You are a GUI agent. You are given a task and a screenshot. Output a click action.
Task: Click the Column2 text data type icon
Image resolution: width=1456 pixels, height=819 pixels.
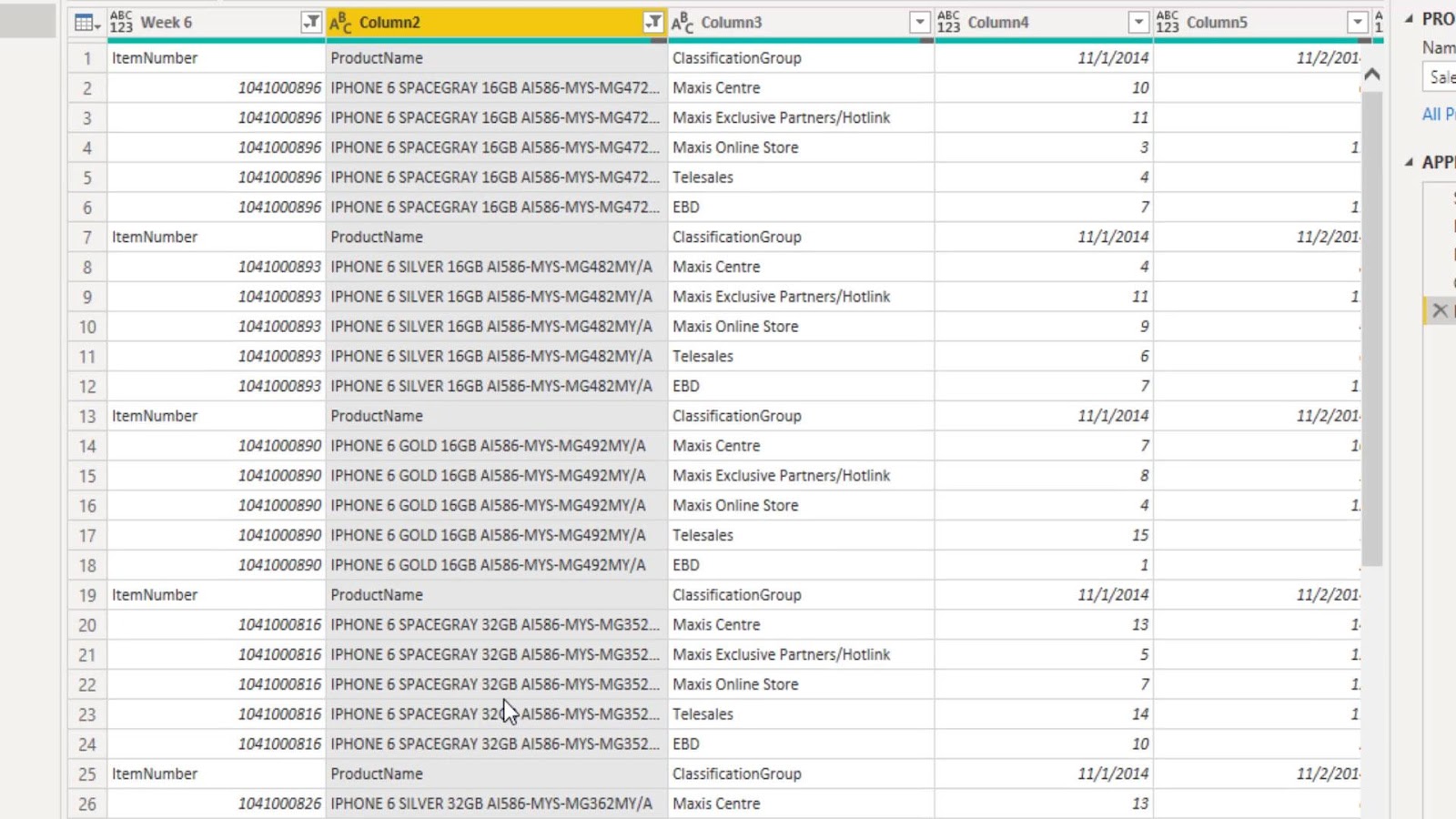[x=340, y=23]
